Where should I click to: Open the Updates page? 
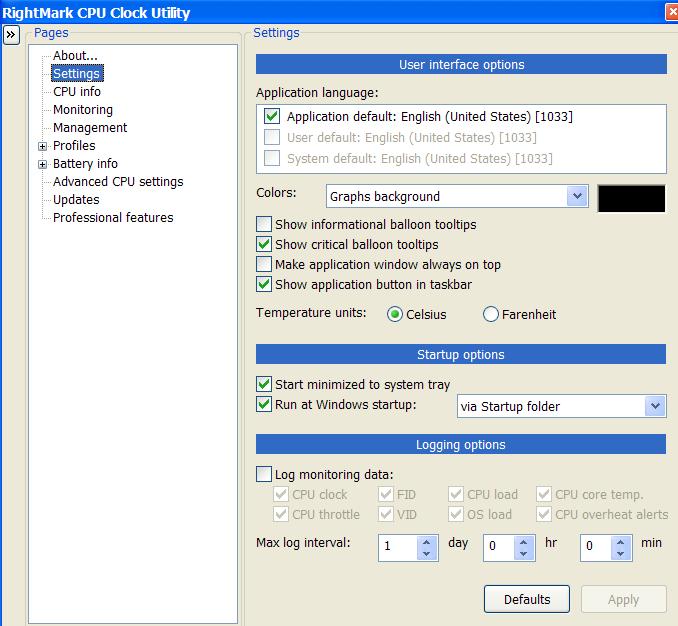tap(76, 200)
